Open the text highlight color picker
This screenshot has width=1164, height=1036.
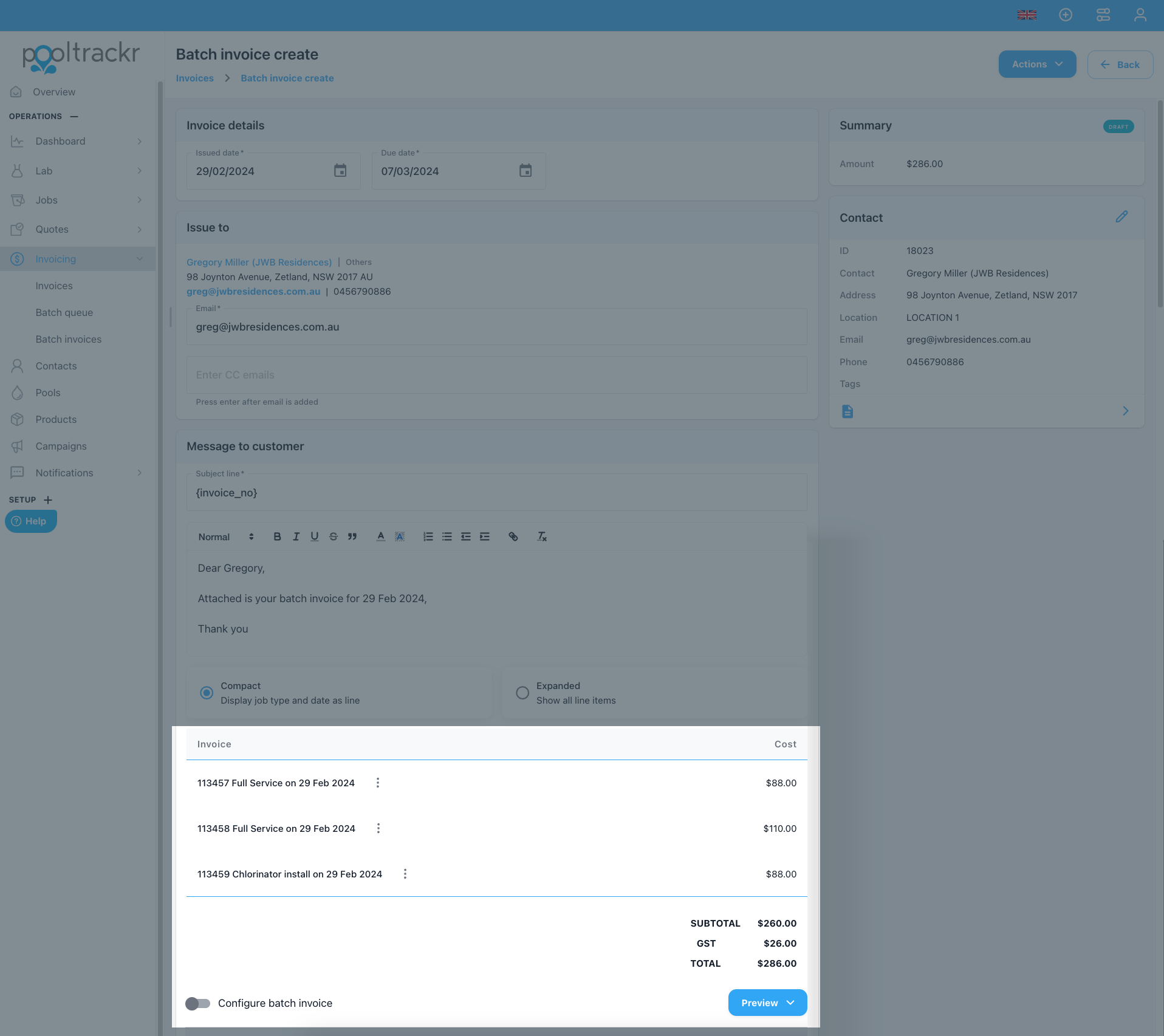click(x=399, y=537)
